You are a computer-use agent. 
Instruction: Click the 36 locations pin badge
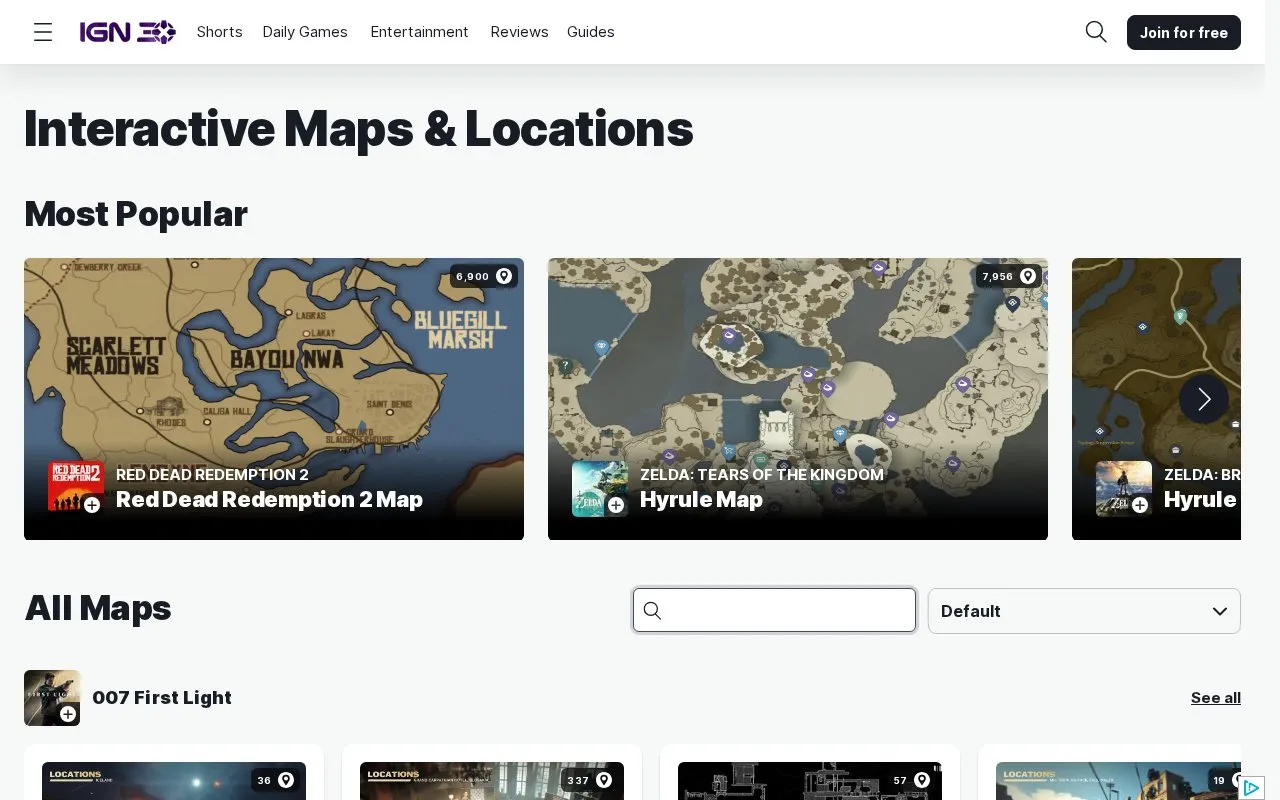275,780
